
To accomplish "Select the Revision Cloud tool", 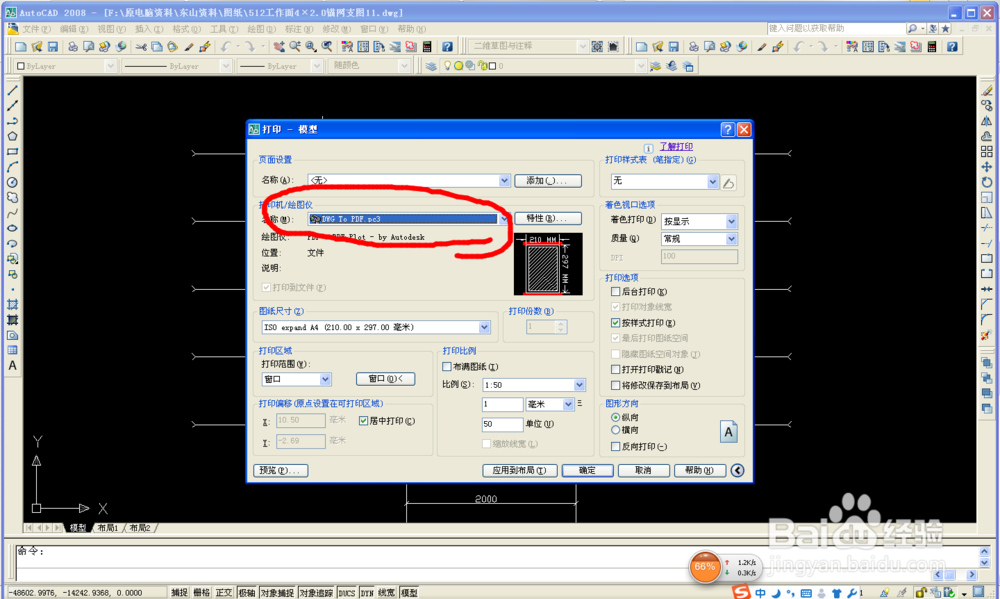I will 12,198.
